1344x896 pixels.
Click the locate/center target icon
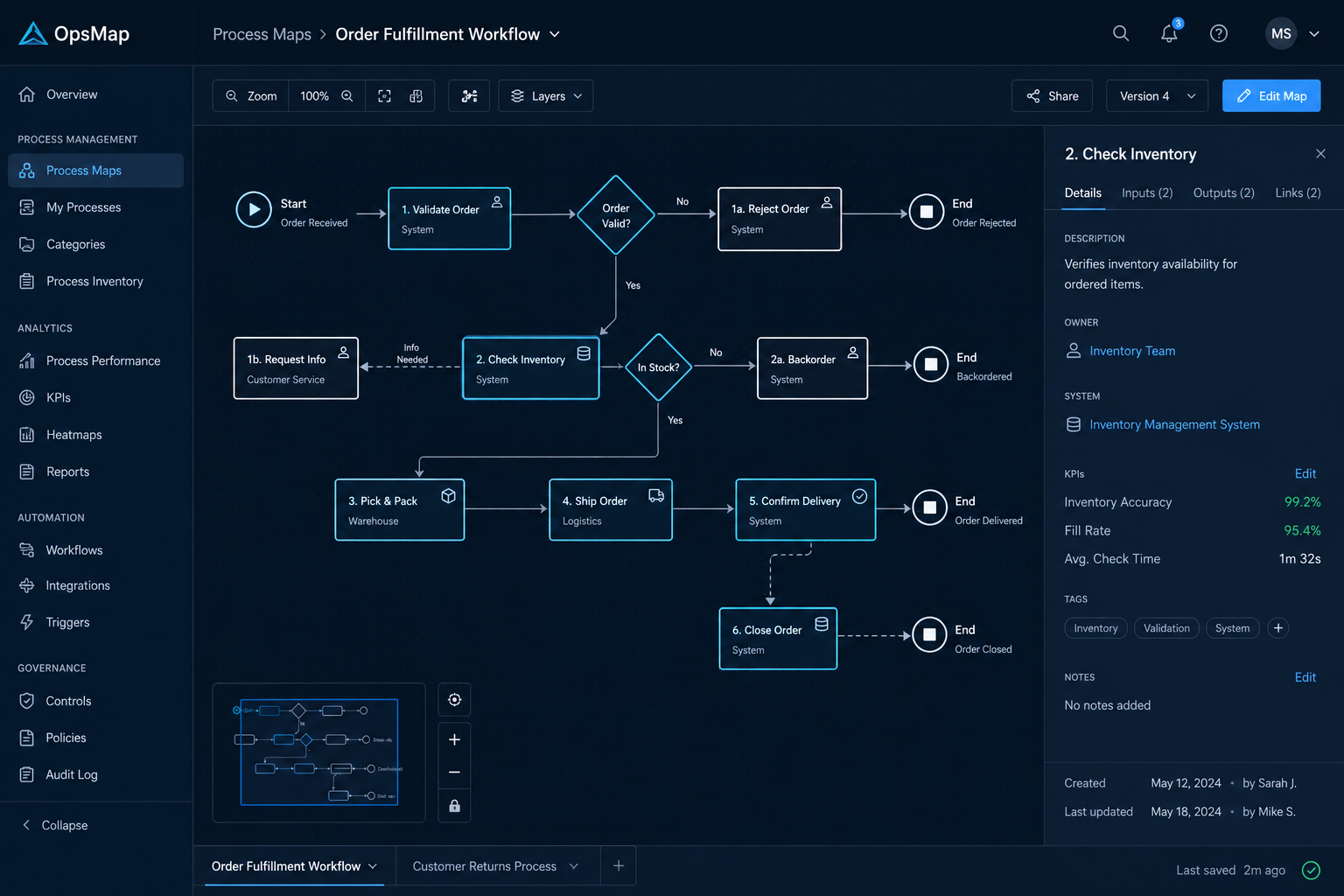coord(454,699)
